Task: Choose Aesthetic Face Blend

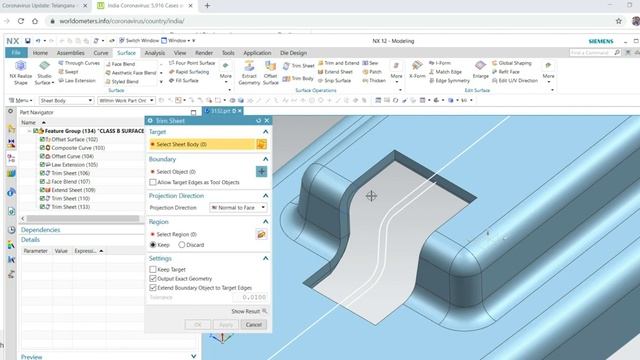Action: click(x=131, y=73)
